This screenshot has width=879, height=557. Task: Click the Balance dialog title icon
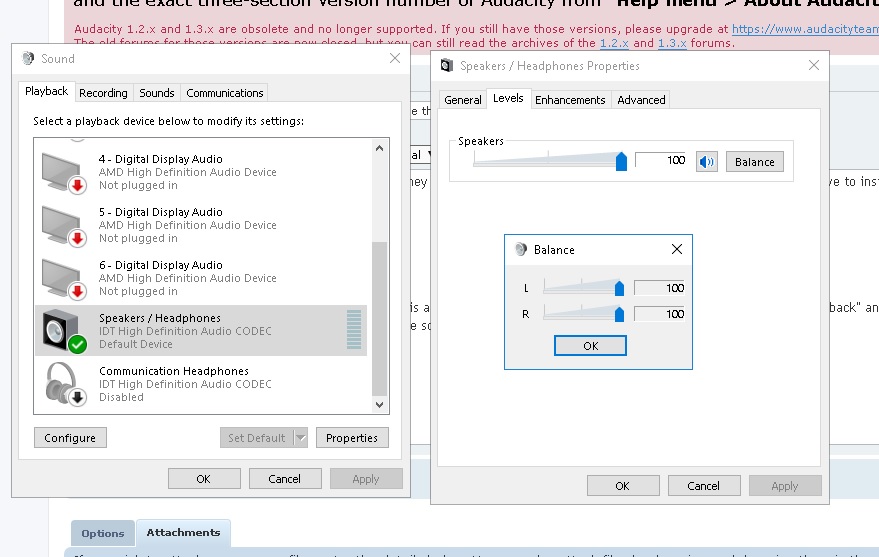coord(521,249)
